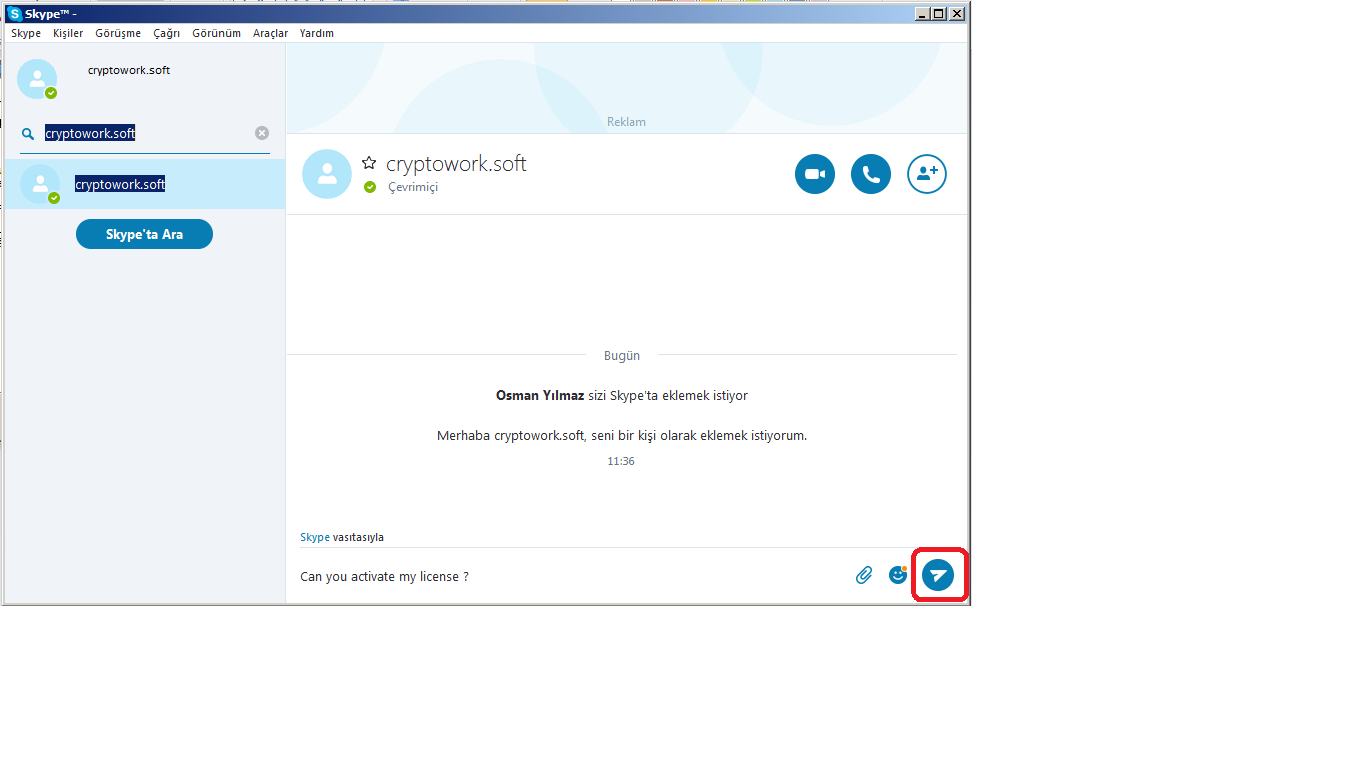Add people to this conversation
The height and width of the screenshot is (768, 1366).
pyautogui.click(x=927, y=174)
